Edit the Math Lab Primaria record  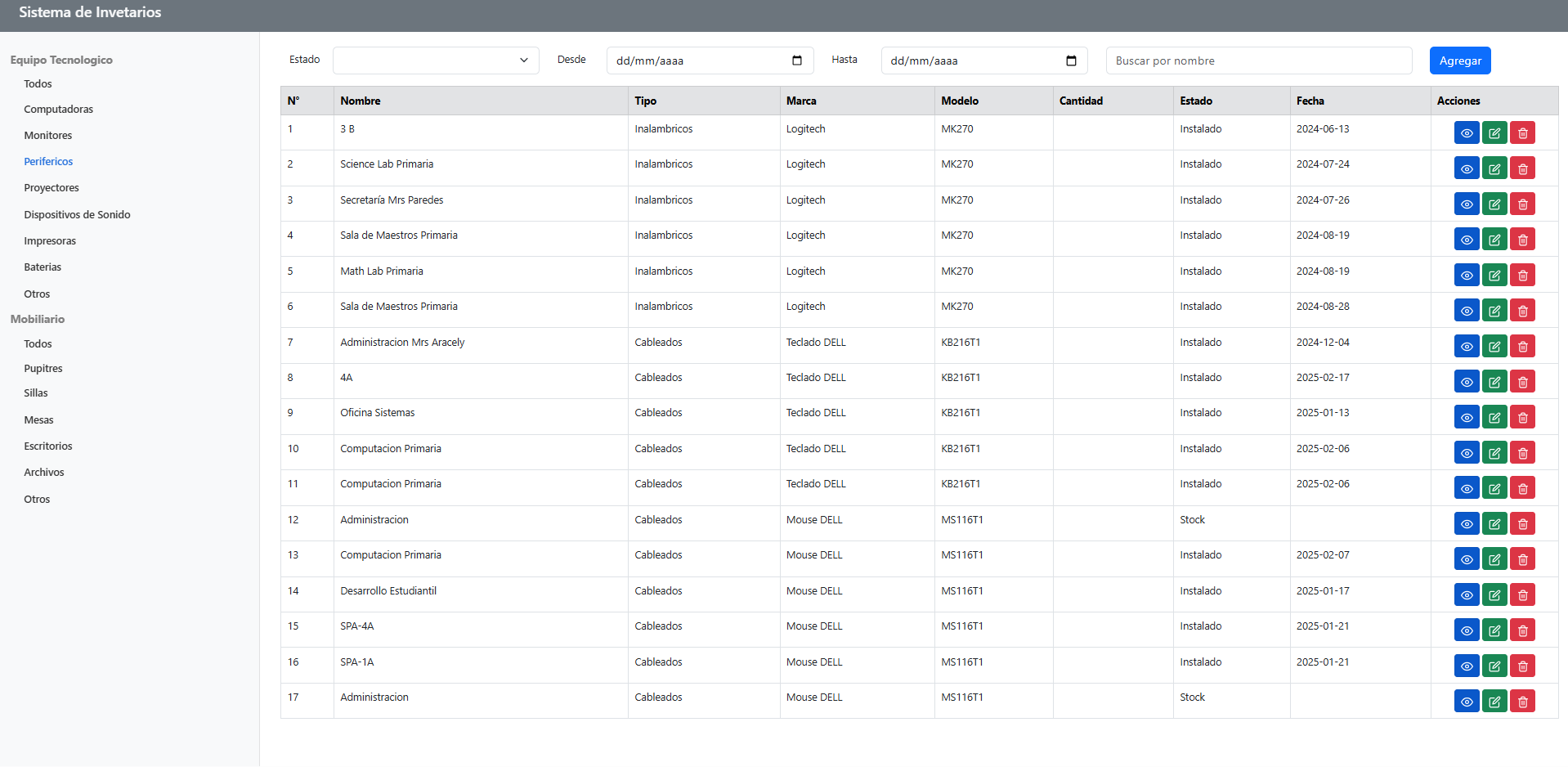1494,276
